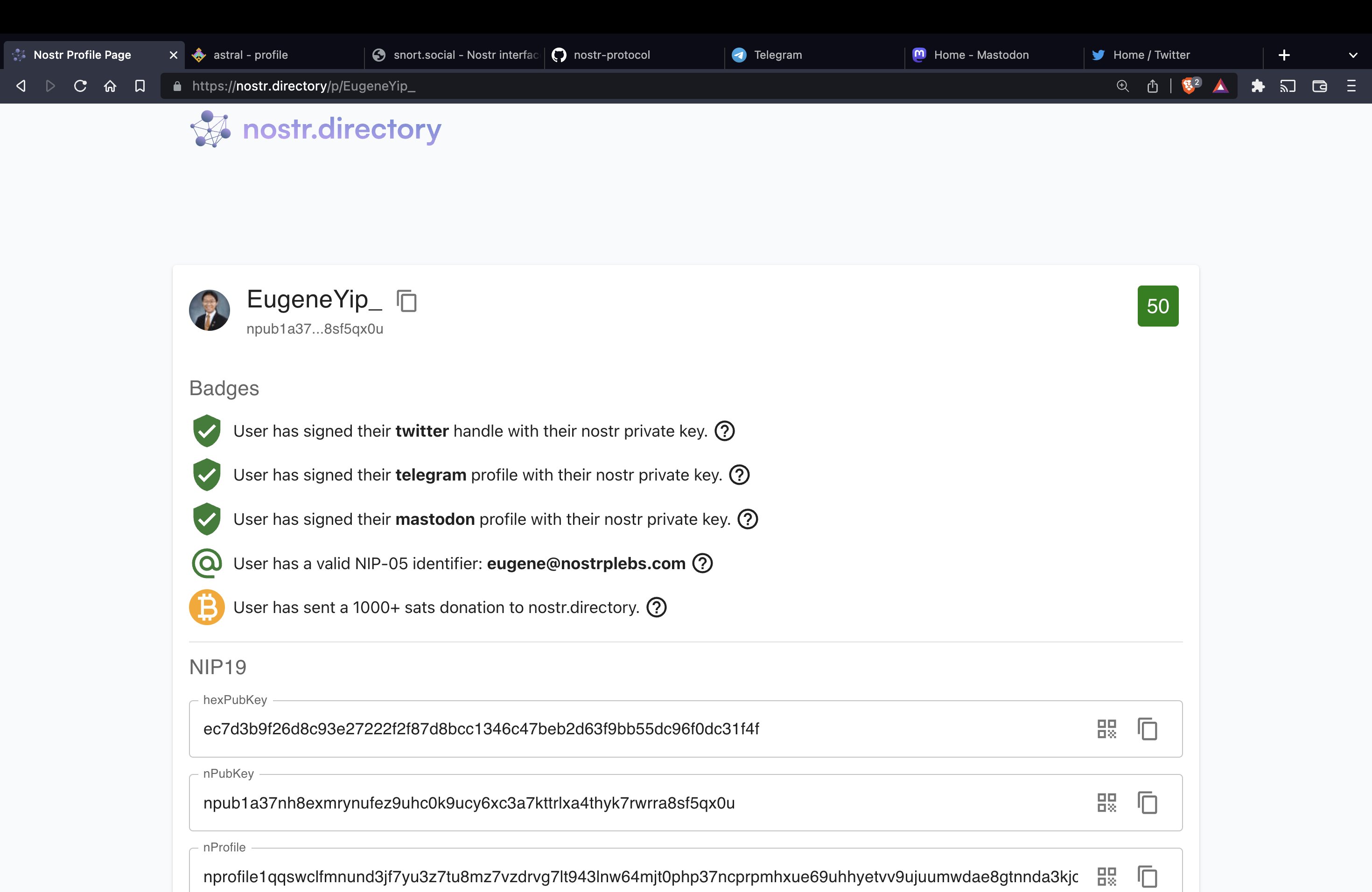The image size is (1372, 892).
Task: Switch to the astral - profile tab
Action: pos(251,55)
